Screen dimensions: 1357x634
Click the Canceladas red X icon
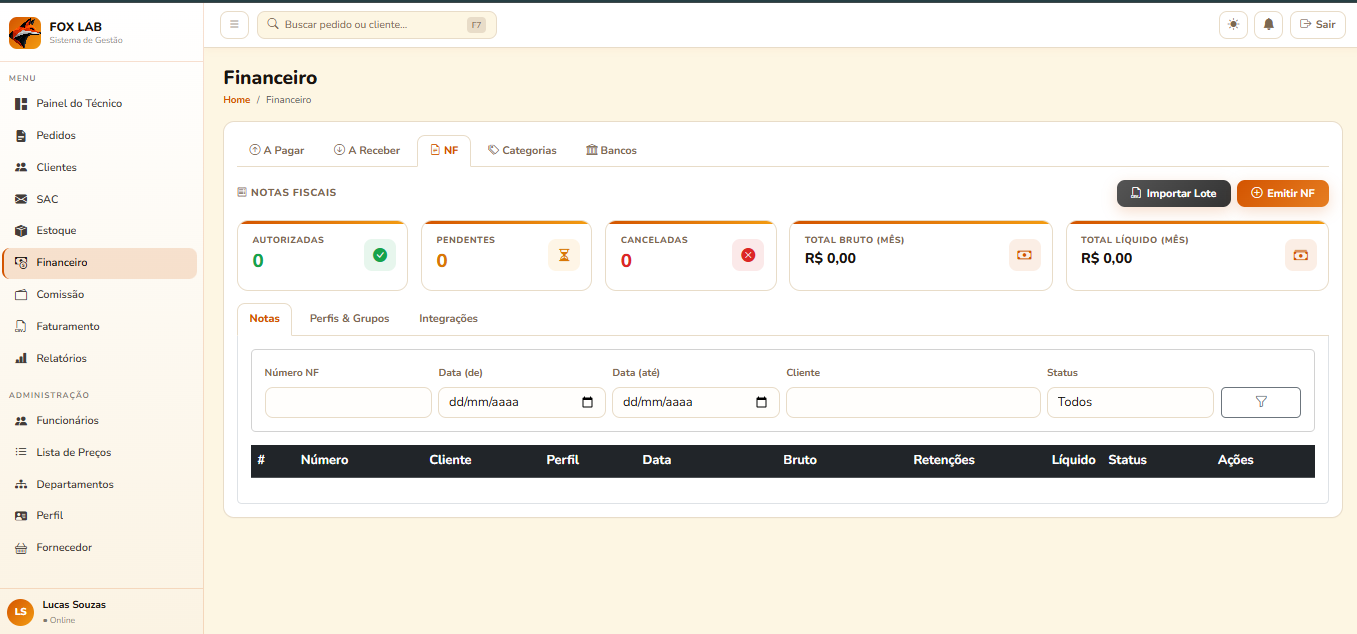click(748, 255)
